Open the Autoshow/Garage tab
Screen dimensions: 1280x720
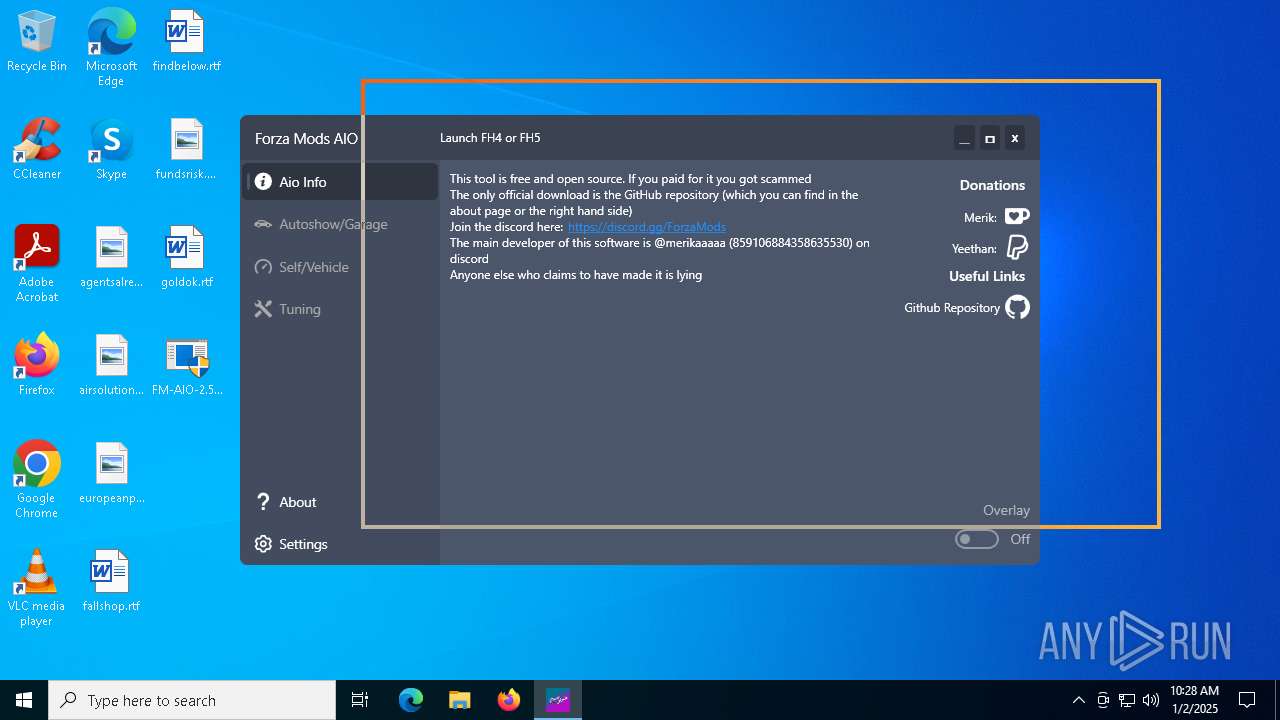[340, 224]
